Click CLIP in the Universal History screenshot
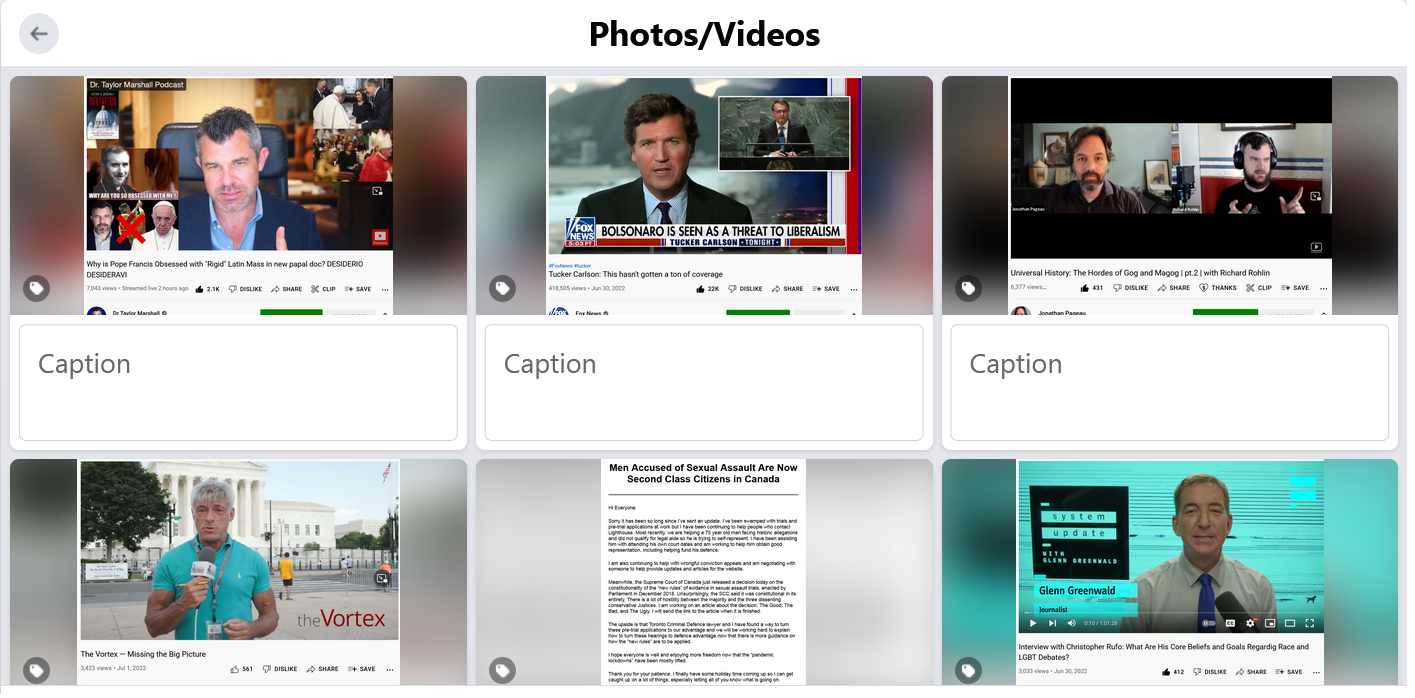This screenshot has width=1415, height=698. (1258, 288)
